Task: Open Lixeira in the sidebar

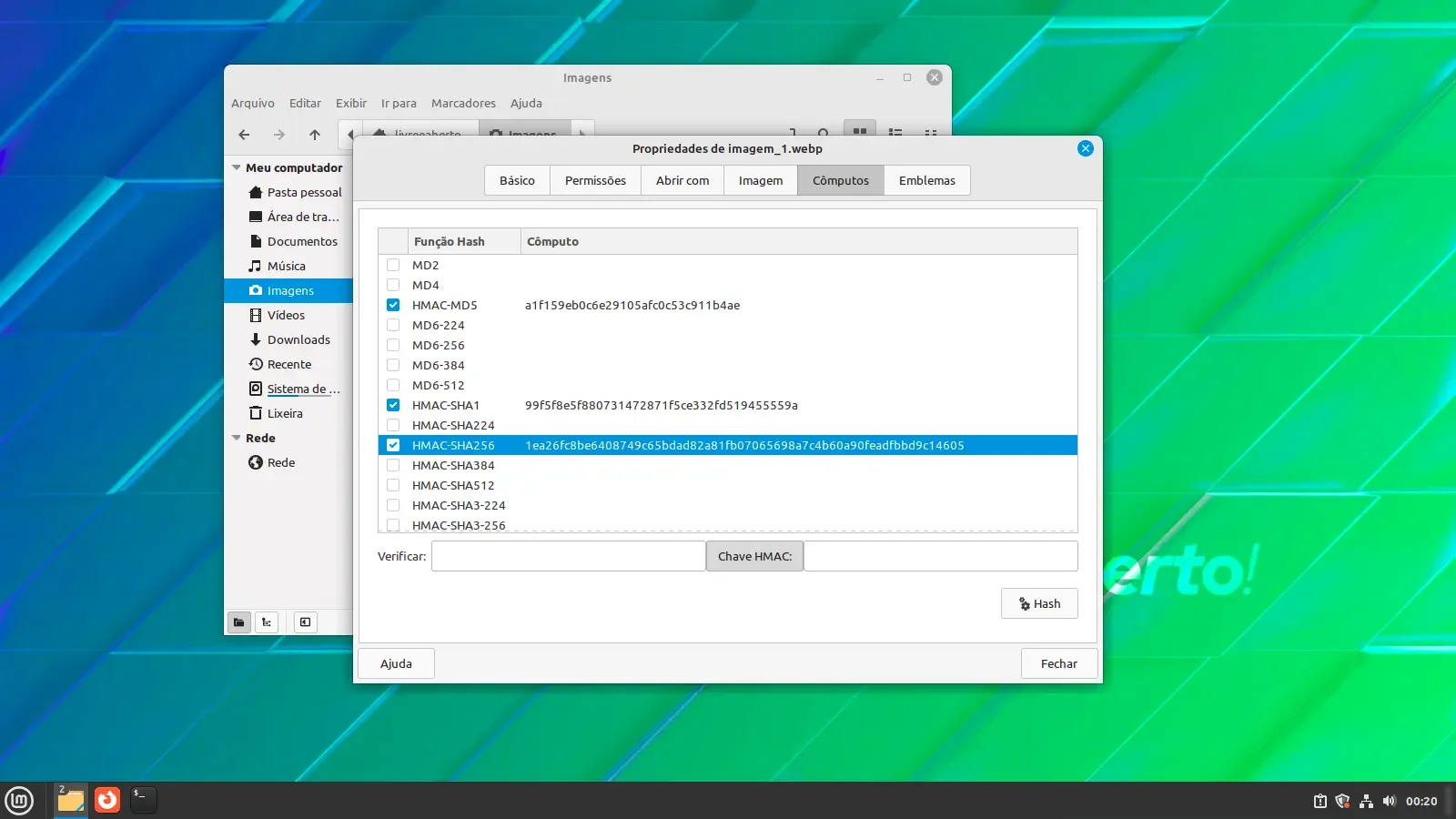Action: click(x=276, y=413)
